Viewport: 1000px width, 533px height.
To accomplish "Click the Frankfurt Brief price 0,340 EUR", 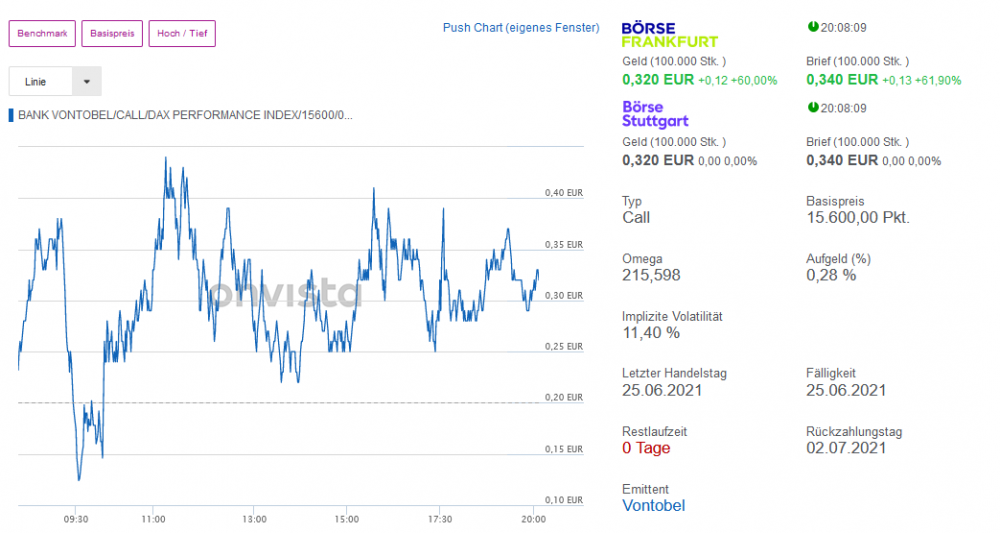I will 842,79.
